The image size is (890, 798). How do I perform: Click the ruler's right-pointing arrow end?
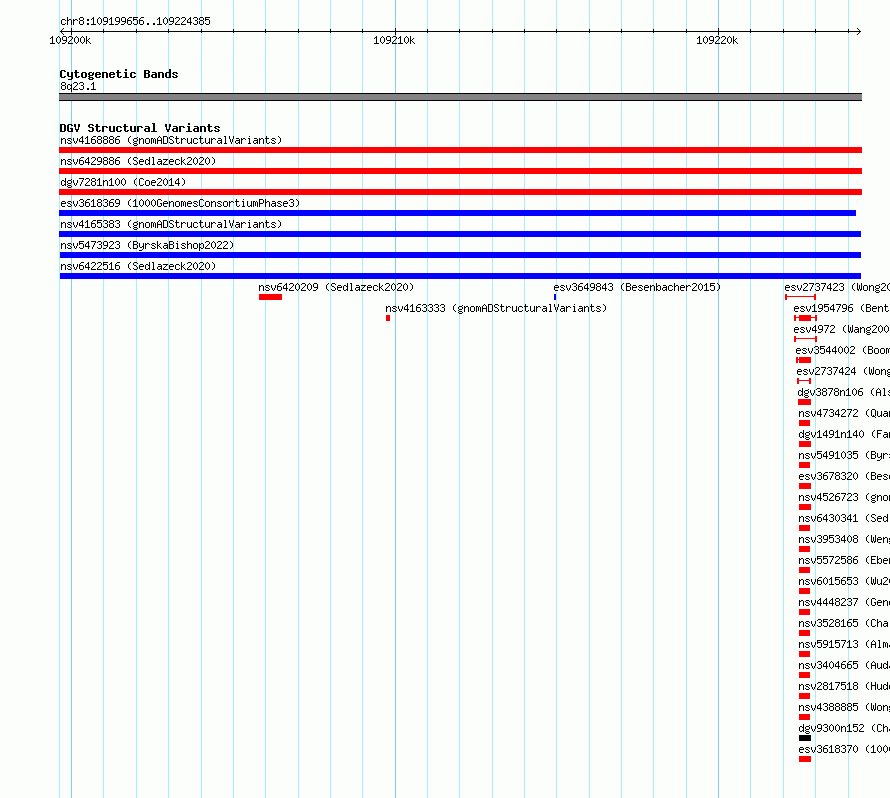pyautogui.click(x=858, y=31)
